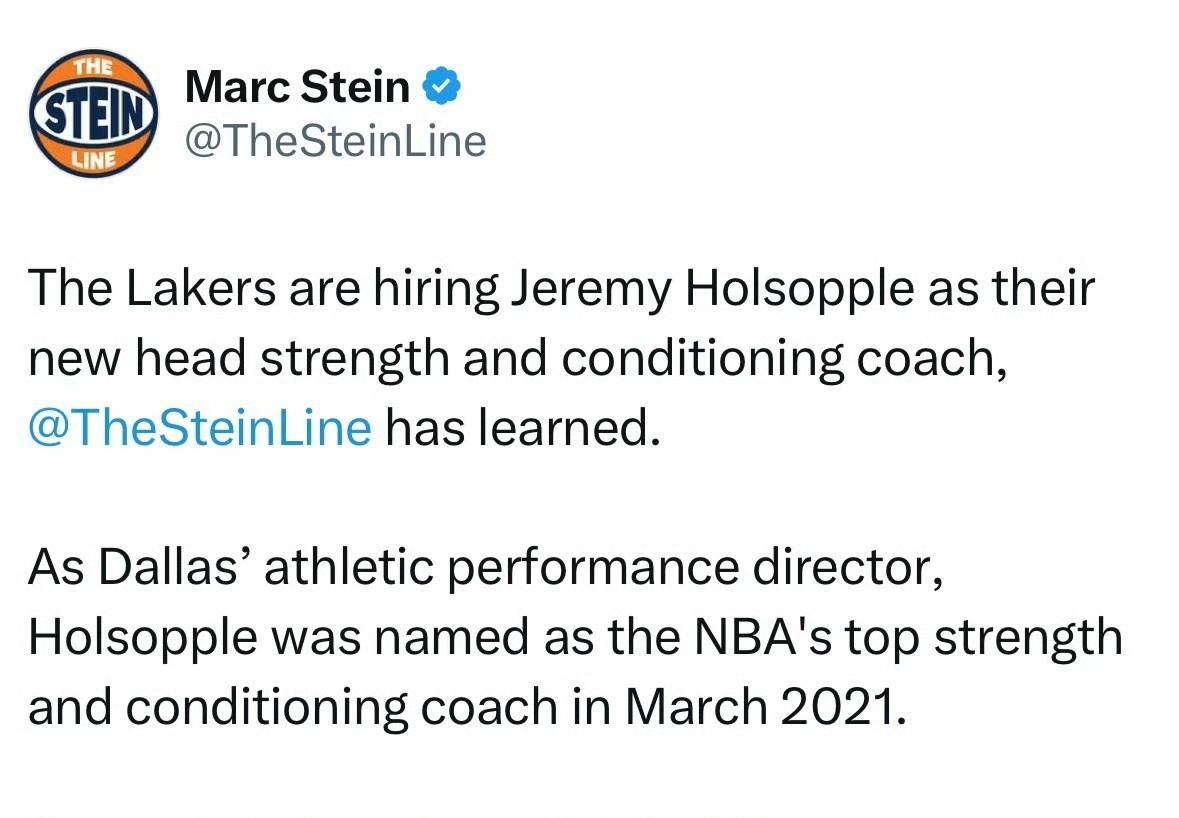The height and width of the screenshot is (818, 1179).
Task: Click "conditioning coach," in the first paragraph
Action: [x=783, y=360]
